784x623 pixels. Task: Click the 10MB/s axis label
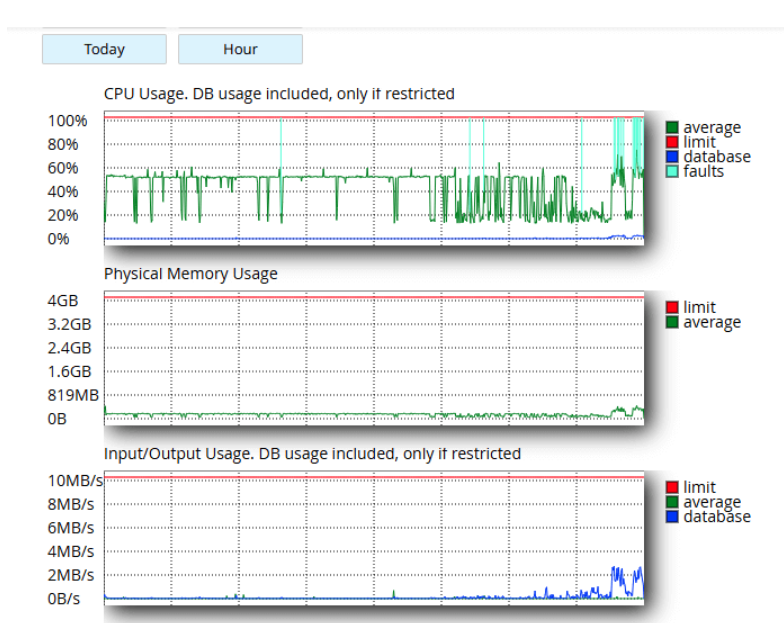[76, 481]
